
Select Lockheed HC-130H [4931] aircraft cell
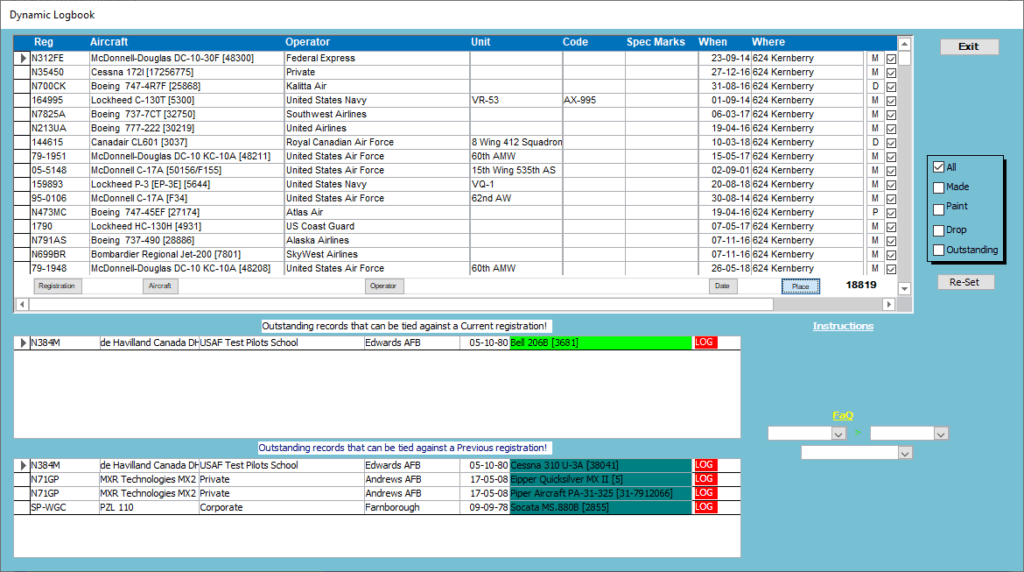click(x=187, y=227)
